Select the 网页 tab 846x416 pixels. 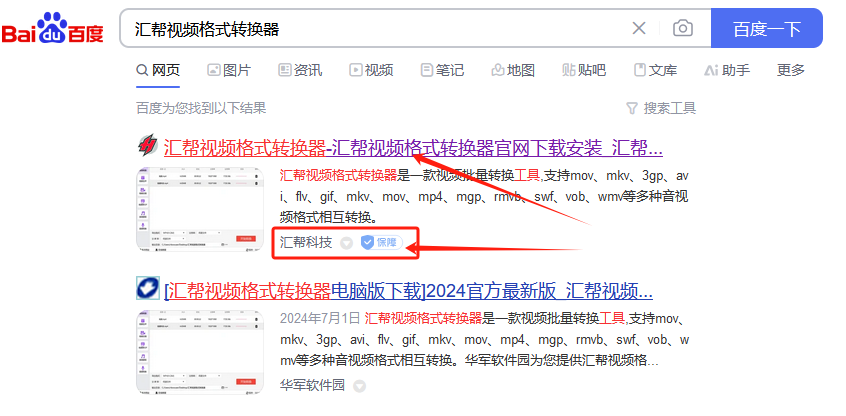pyautogui.click(x=158, y=70)
